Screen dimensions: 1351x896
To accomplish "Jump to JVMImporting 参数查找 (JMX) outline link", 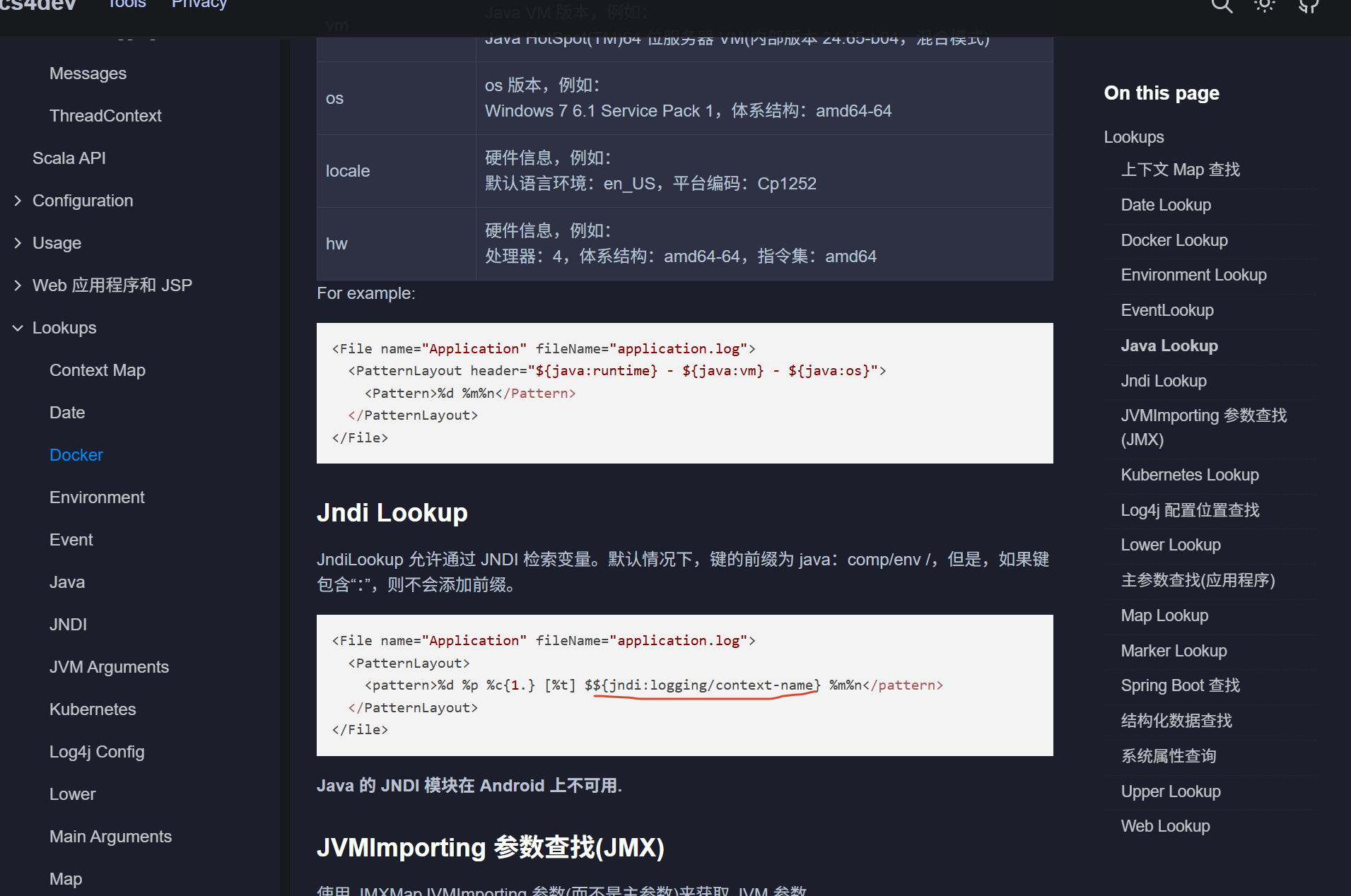I will pos(1204,428).
